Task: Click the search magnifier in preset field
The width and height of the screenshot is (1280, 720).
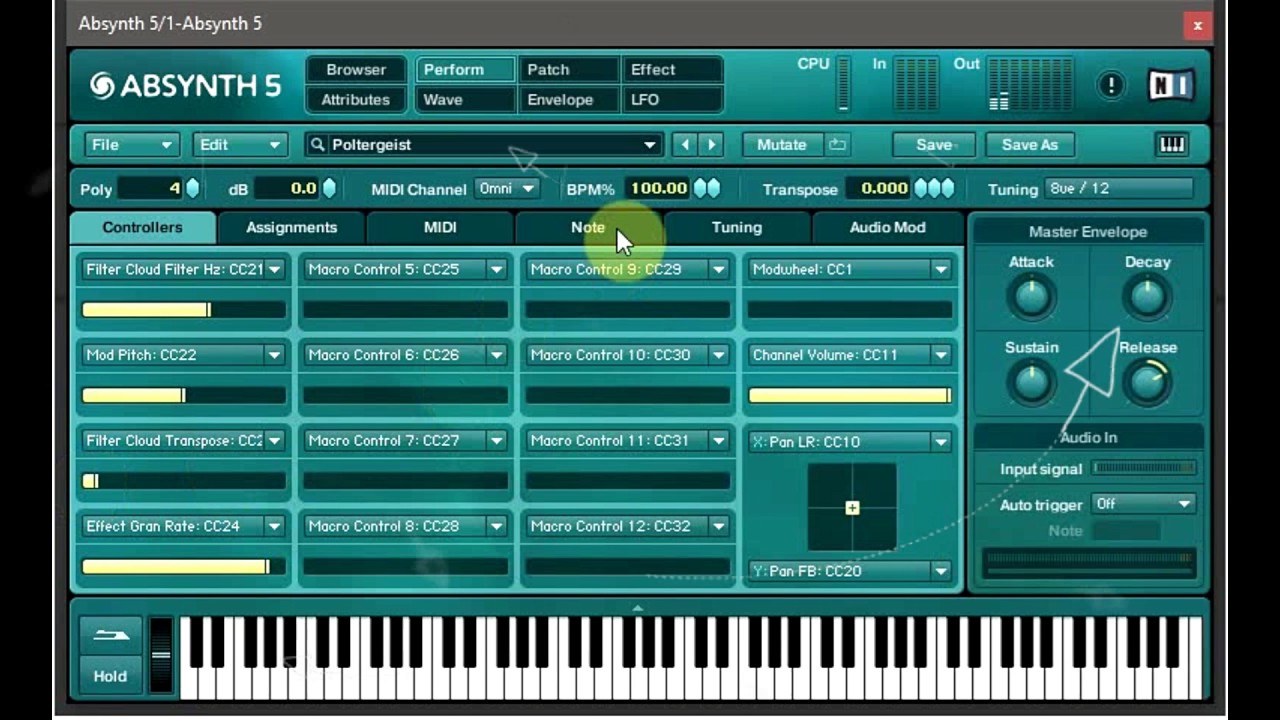Action: (x=318, y=145)
